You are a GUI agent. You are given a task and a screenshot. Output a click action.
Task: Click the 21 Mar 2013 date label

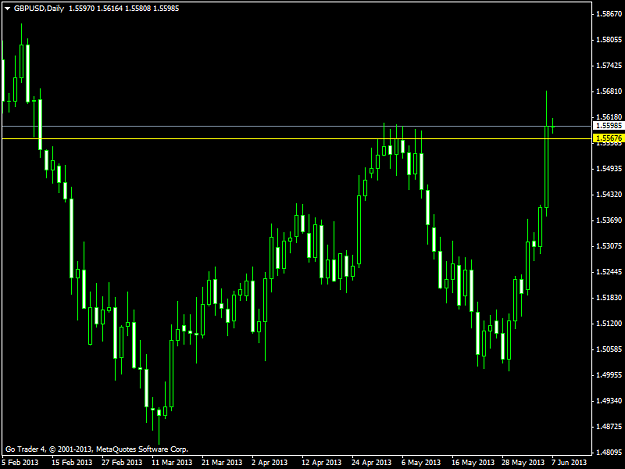pyautogui.click(x=222, y=462)
